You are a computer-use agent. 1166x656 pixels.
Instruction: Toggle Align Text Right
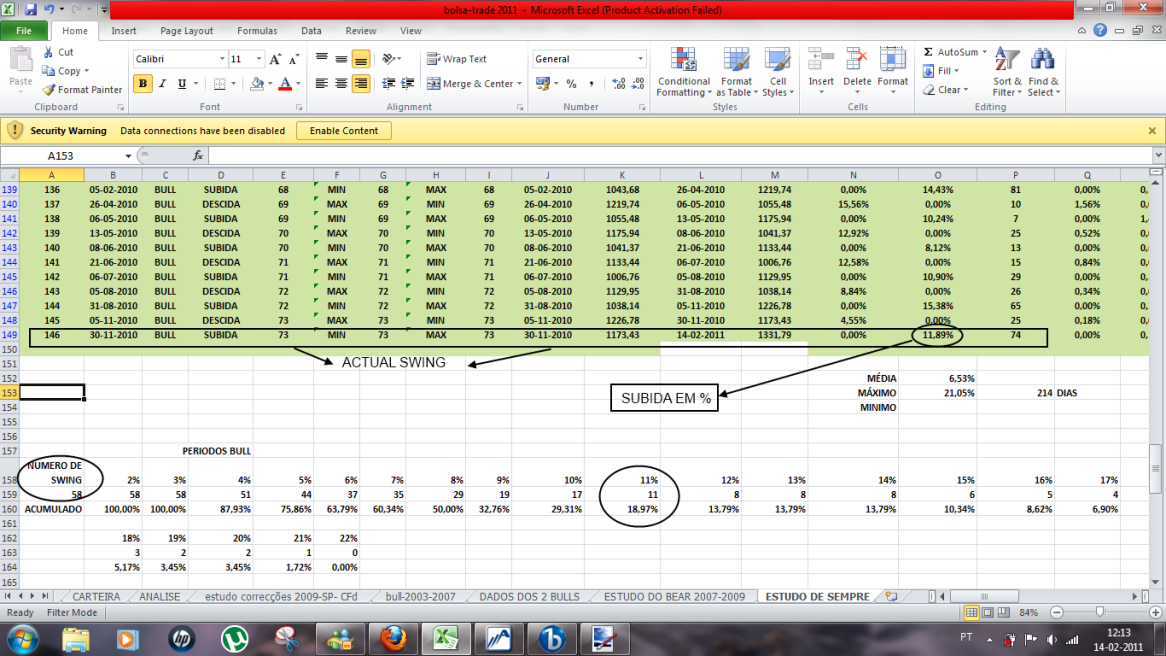tap(361, 83)
